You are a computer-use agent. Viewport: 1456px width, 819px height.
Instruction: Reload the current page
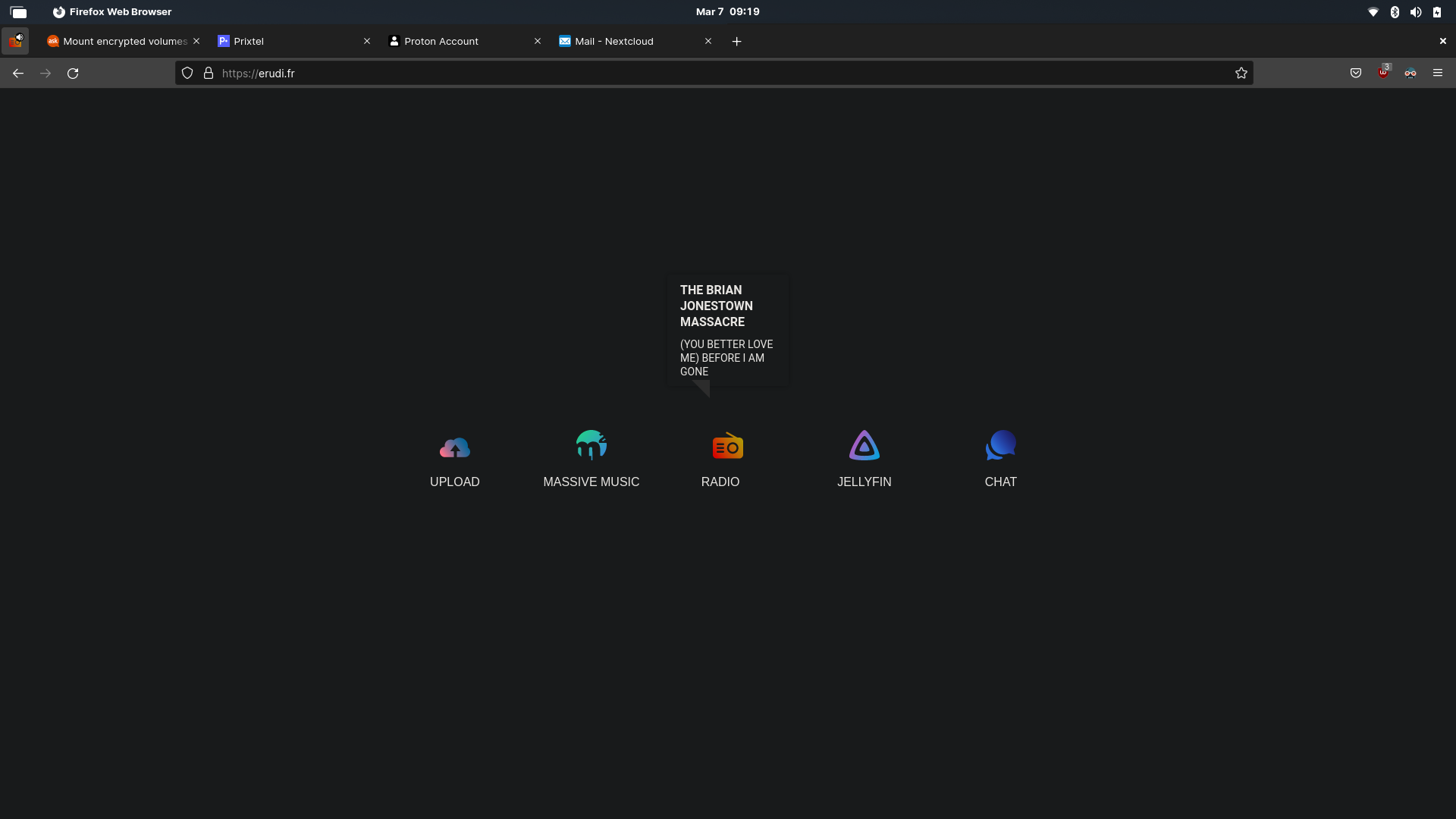73,74
